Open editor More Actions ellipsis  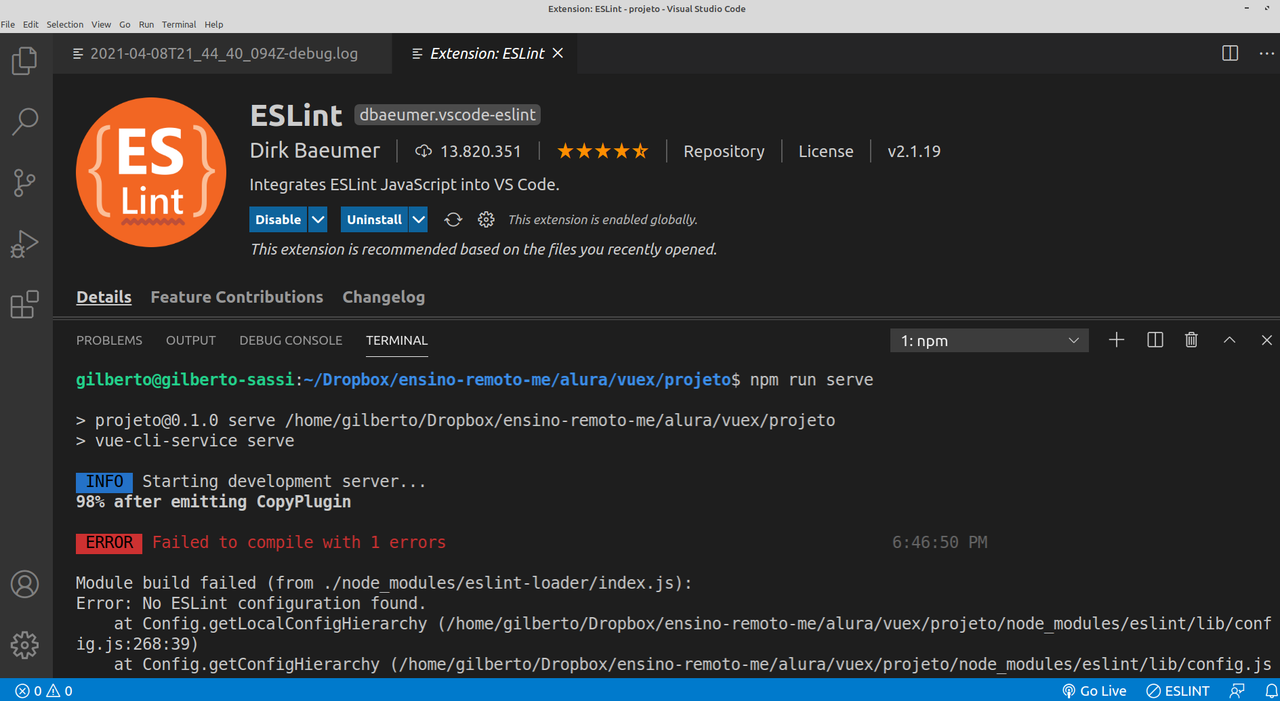(1266, 53)
